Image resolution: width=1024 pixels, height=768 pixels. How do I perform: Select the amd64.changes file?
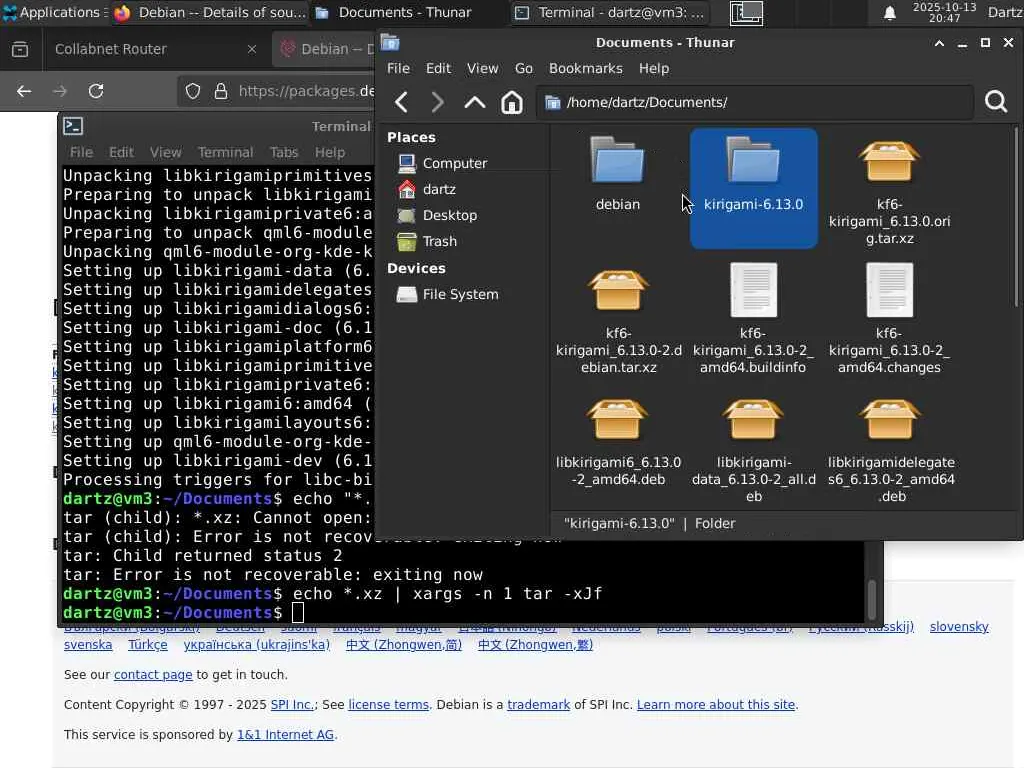(889, 320)
